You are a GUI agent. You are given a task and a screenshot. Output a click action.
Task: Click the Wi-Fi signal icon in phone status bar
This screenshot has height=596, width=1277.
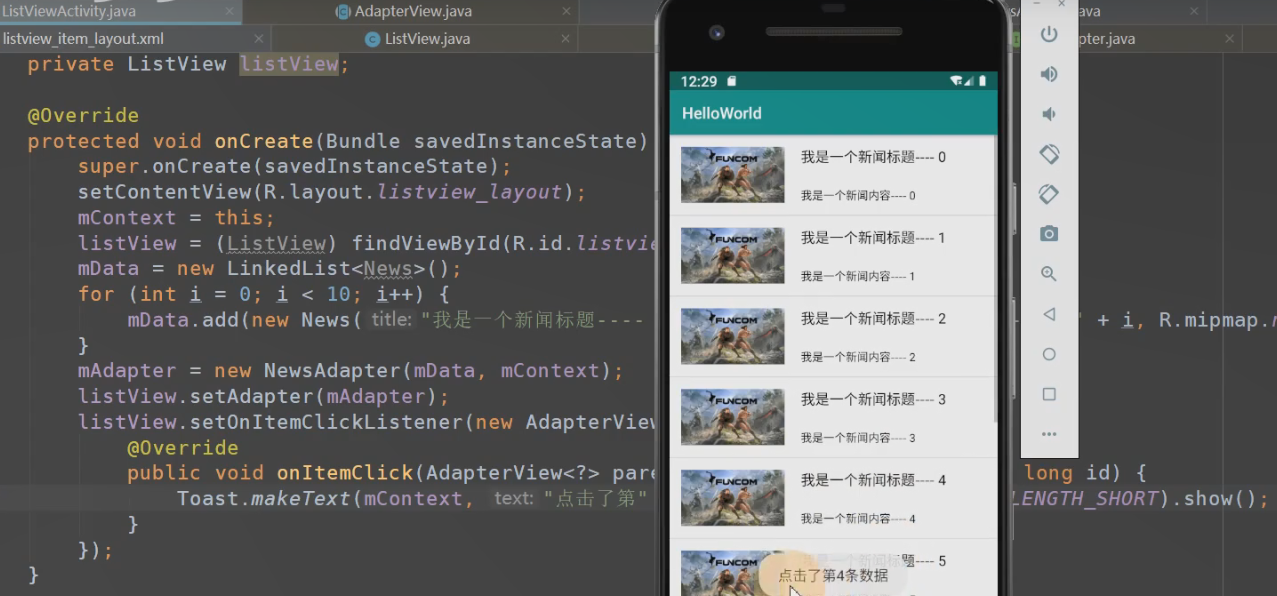point(956,81)
